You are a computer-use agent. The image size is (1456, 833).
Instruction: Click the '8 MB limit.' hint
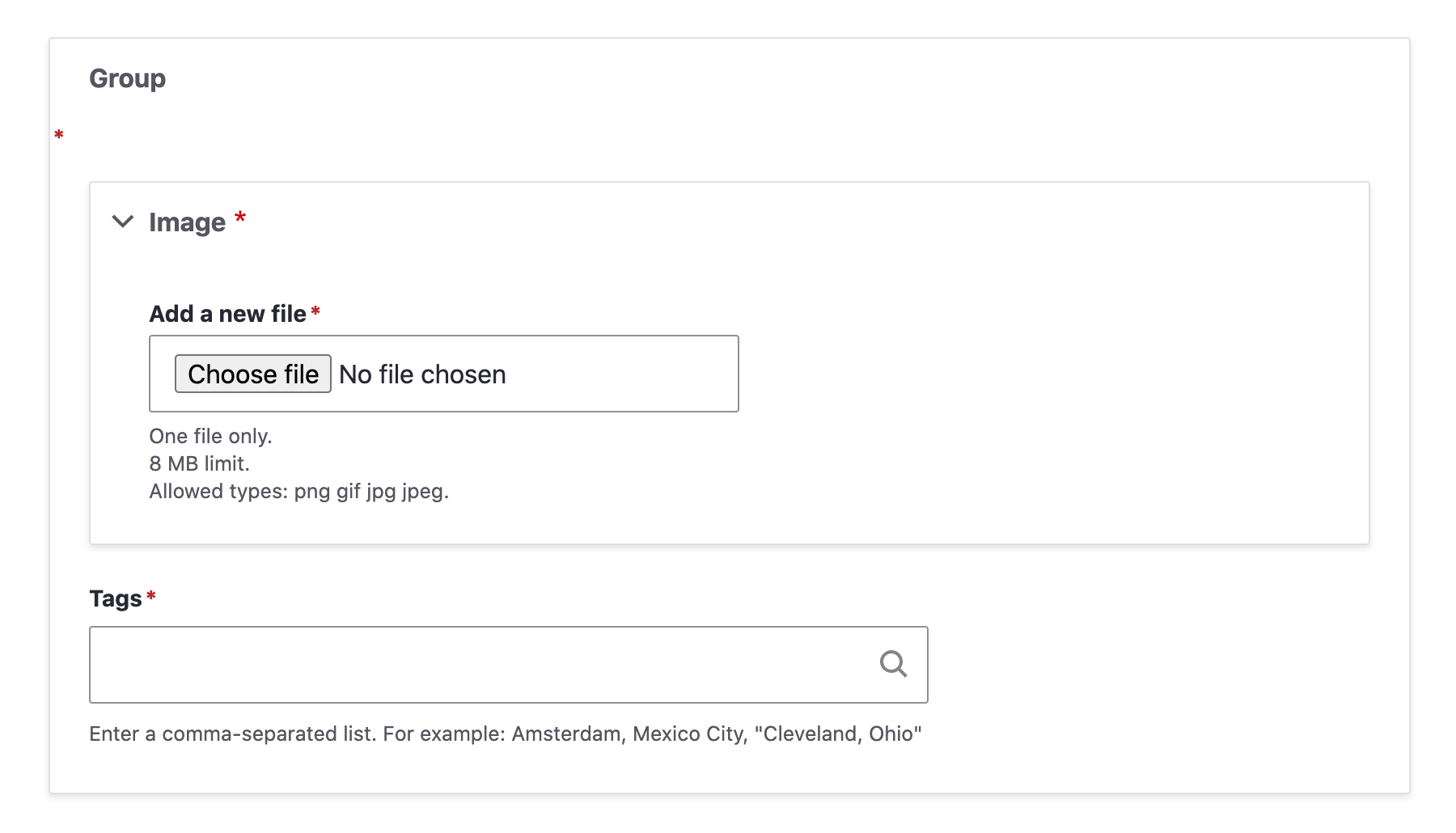coord(199,463)
